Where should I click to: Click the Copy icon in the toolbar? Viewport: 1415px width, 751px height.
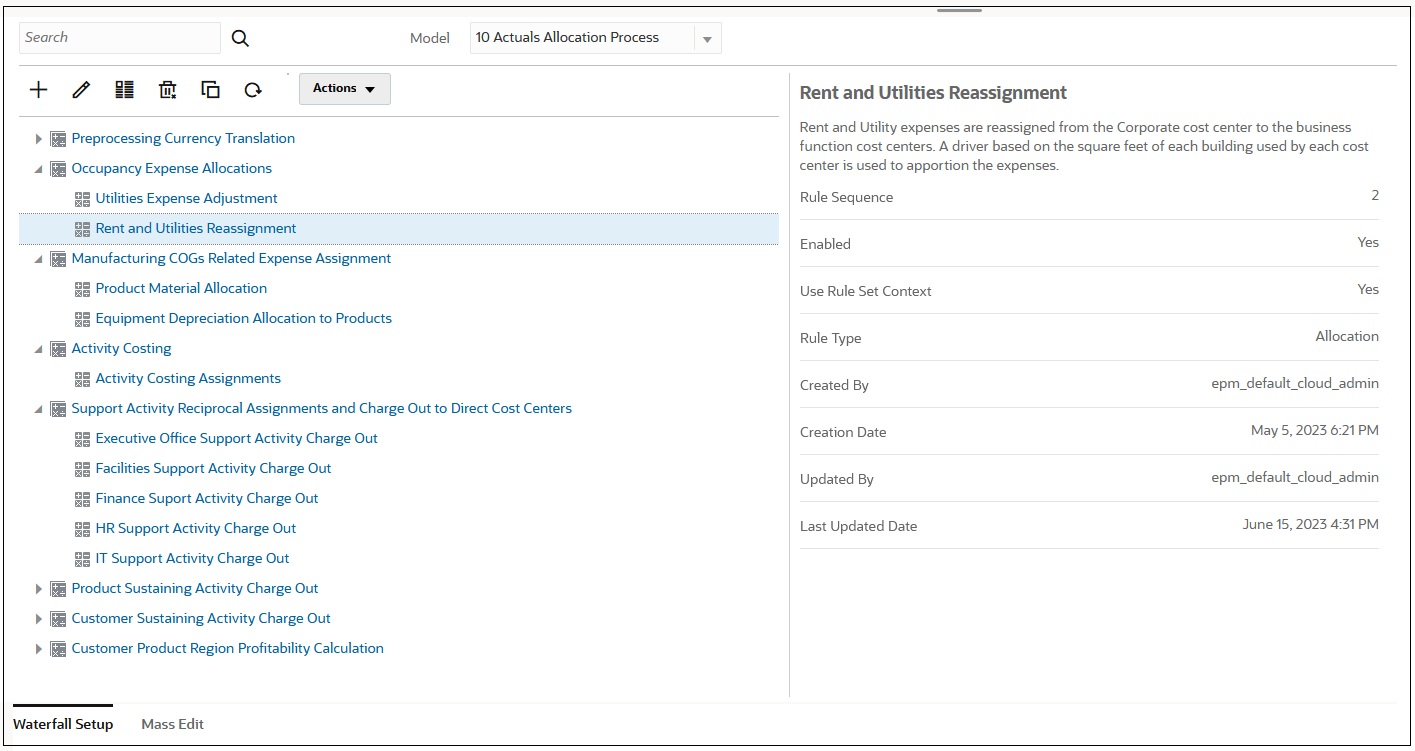coord(210,89)
